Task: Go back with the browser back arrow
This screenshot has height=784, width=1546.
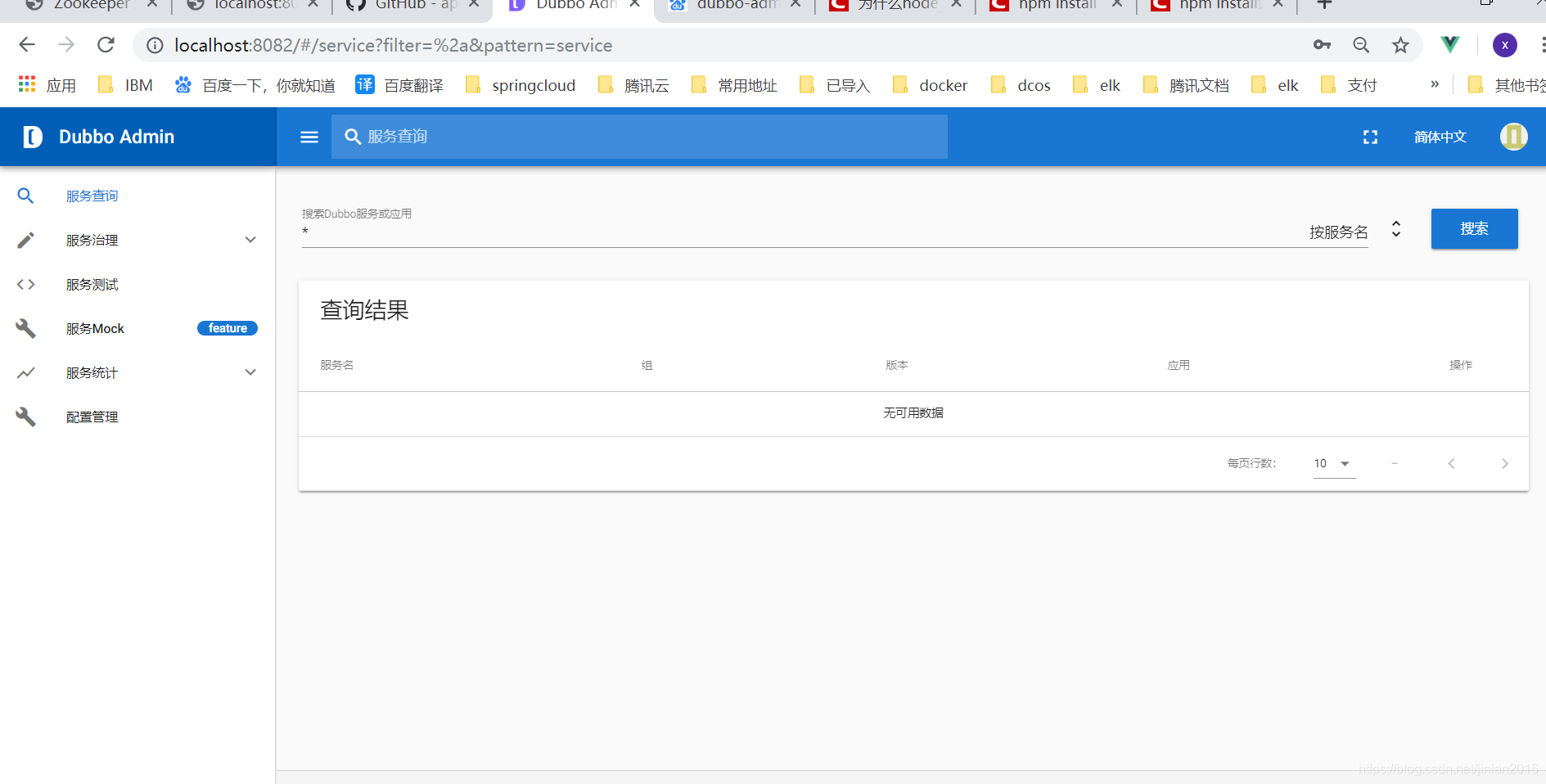Action: 27,45
